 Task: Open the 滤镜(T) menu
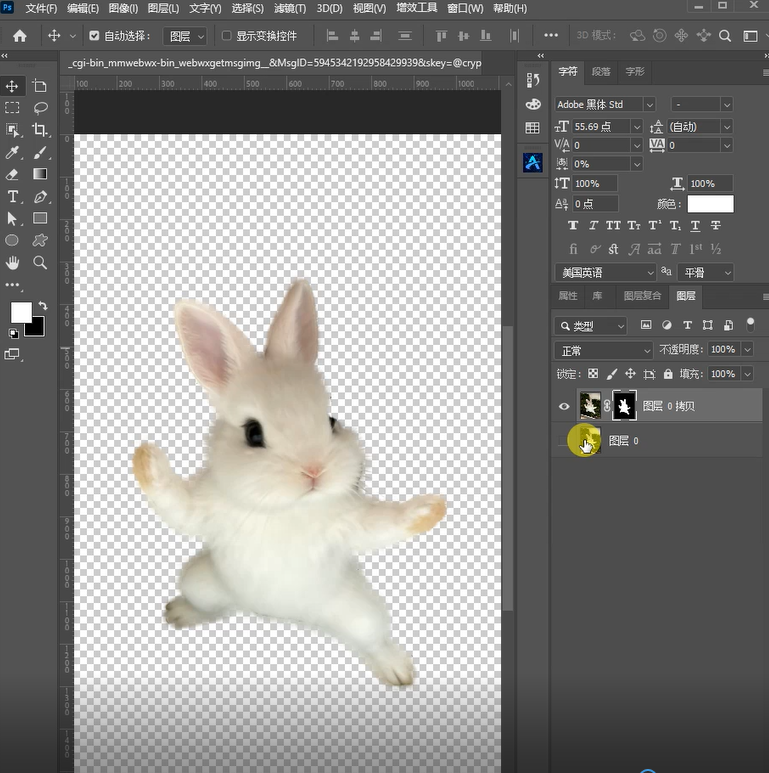(x=290, y=8)
